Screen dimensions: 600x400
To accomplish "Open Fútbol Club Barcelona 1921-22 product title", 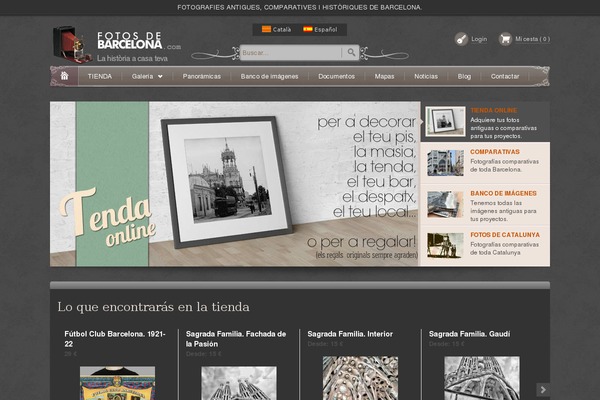I will (x=115, y=339).
